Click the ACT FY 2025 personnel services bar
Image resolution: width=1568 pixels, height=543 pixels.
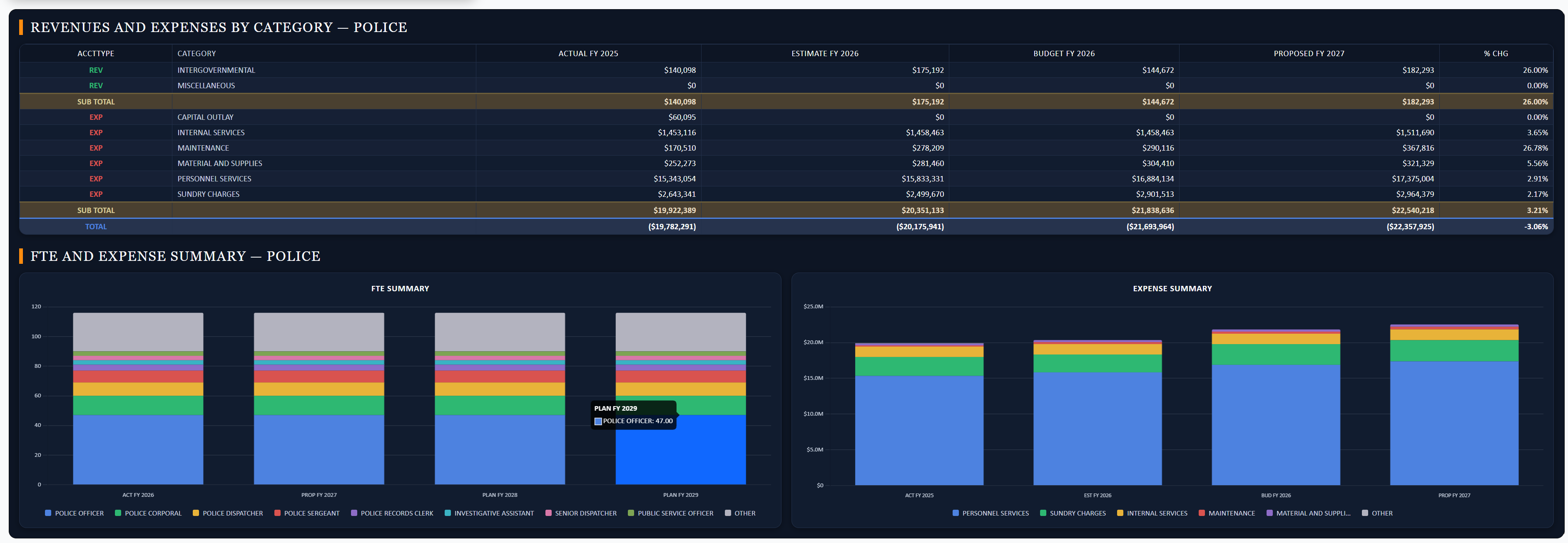(919, 430)
